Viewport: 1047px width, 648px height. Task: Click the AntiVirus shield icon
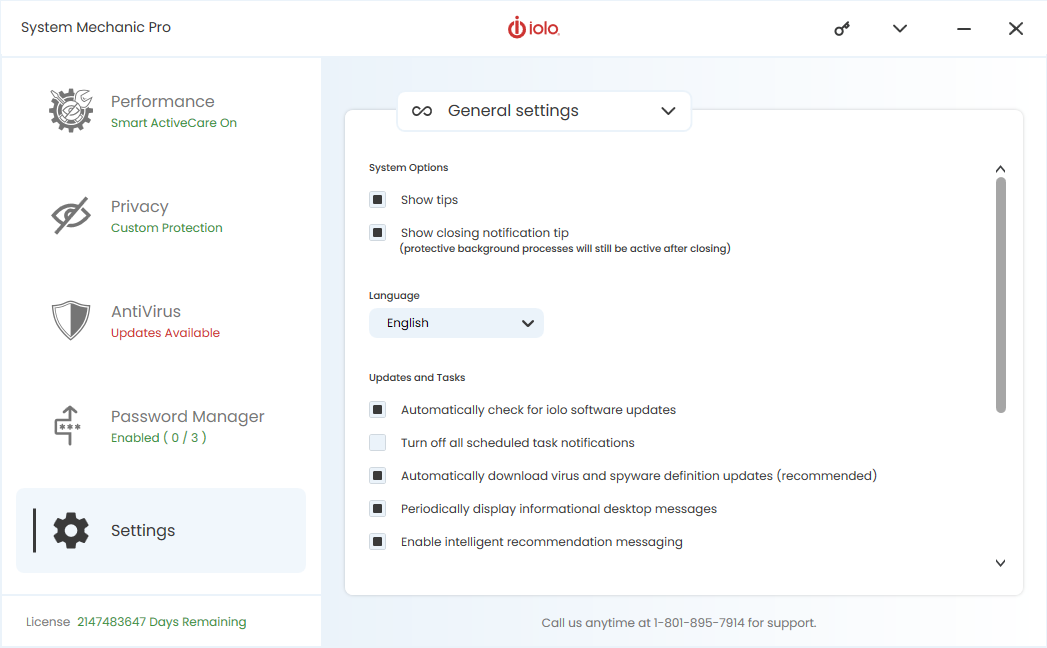click(71, 320)
